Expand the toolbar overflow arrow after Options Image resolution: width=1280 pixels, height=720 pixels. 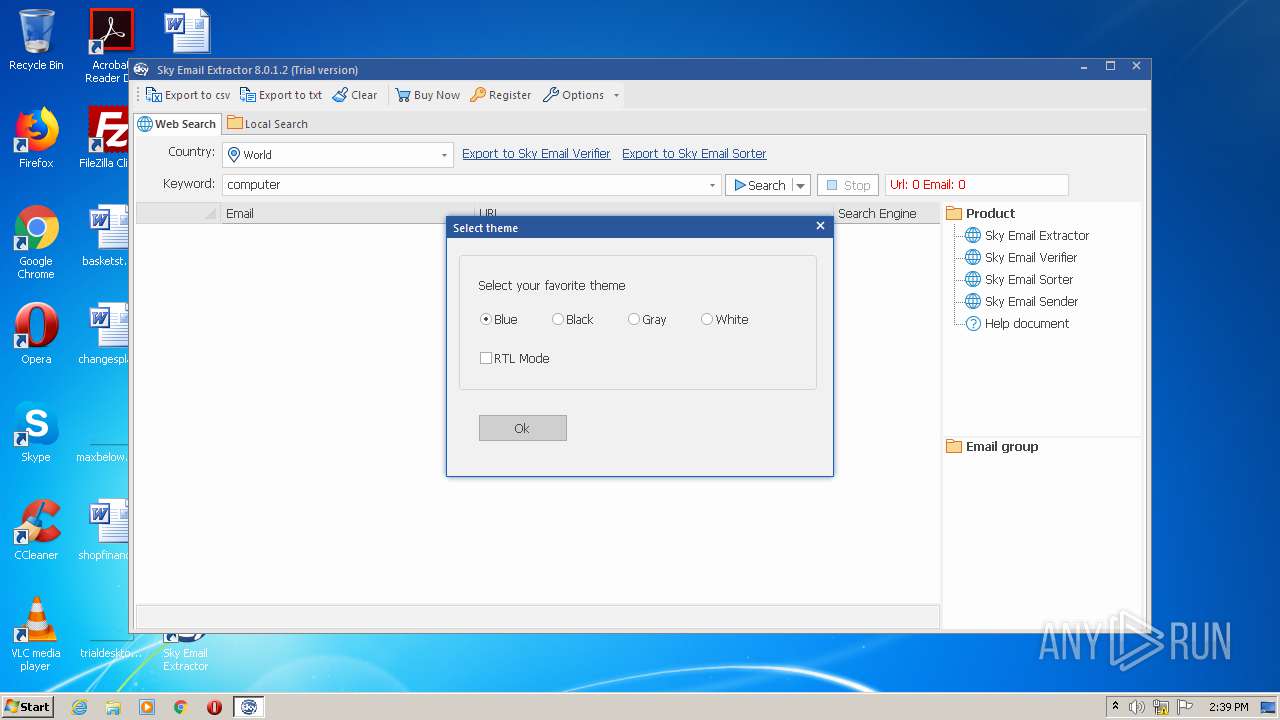tap(616, 95)
